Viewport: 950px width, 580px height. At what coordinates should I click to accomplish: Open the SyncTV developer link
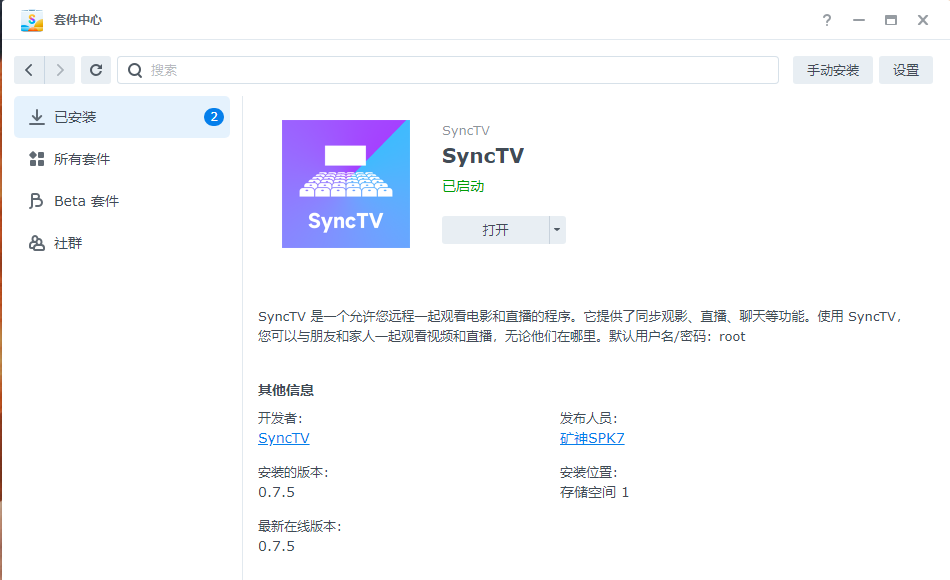click(284, 438)
